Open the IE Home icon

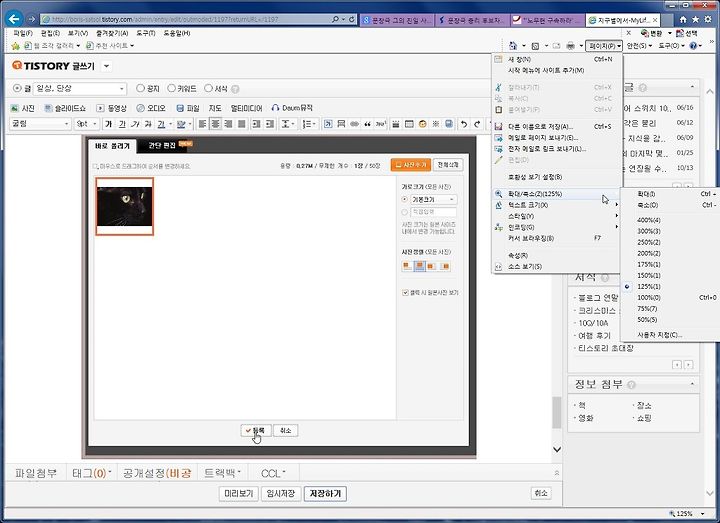tap(683, 20)
